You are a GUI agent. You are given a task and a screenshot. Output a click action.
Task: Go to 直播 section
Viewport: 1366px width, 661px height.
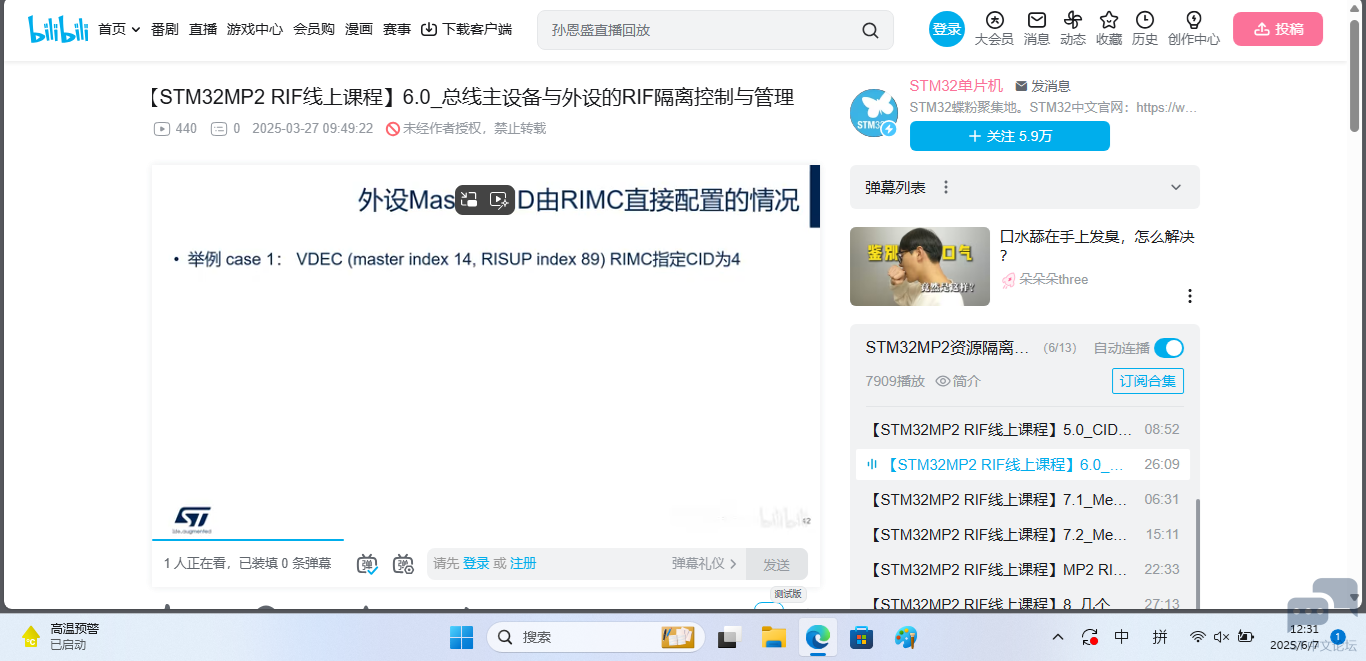tap(203, 29)
